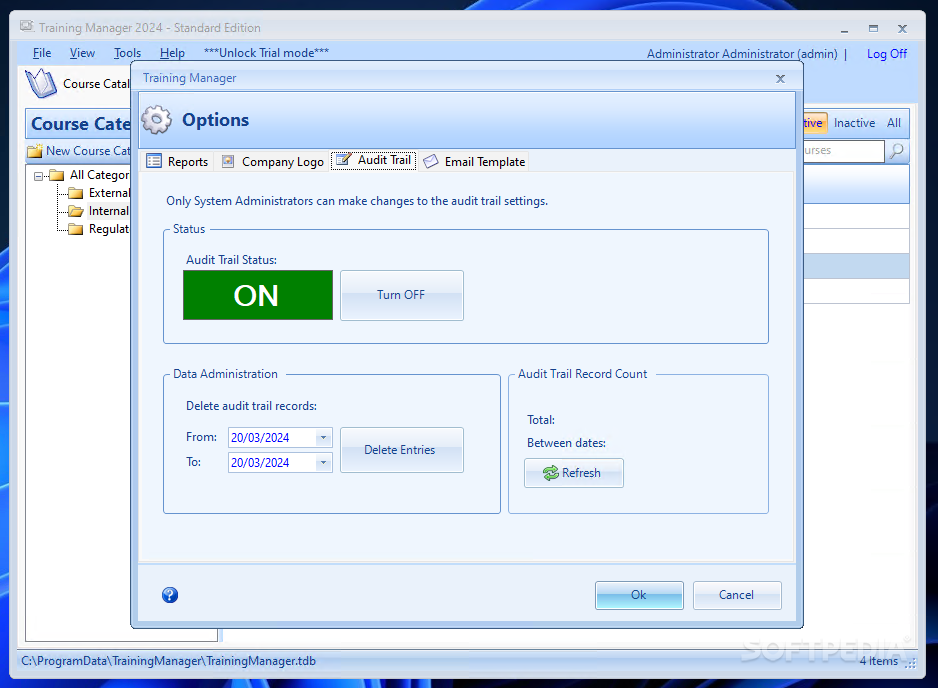Click the Administrator user name text
The height and width of the screenshot is (688, 938).
(x=742, y=54)
